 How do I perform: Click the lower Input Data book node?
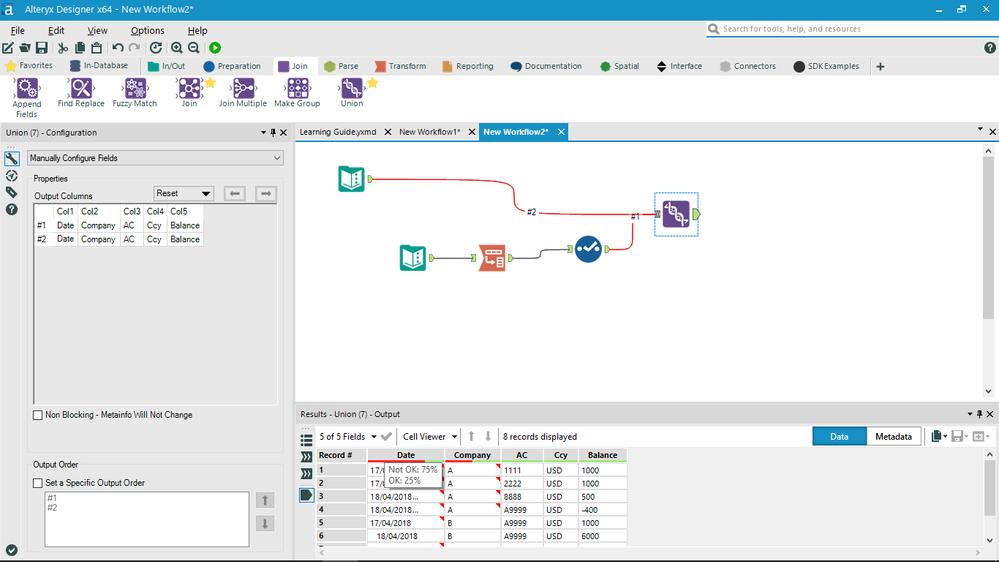pyautogui.click(x=413, y=258)
